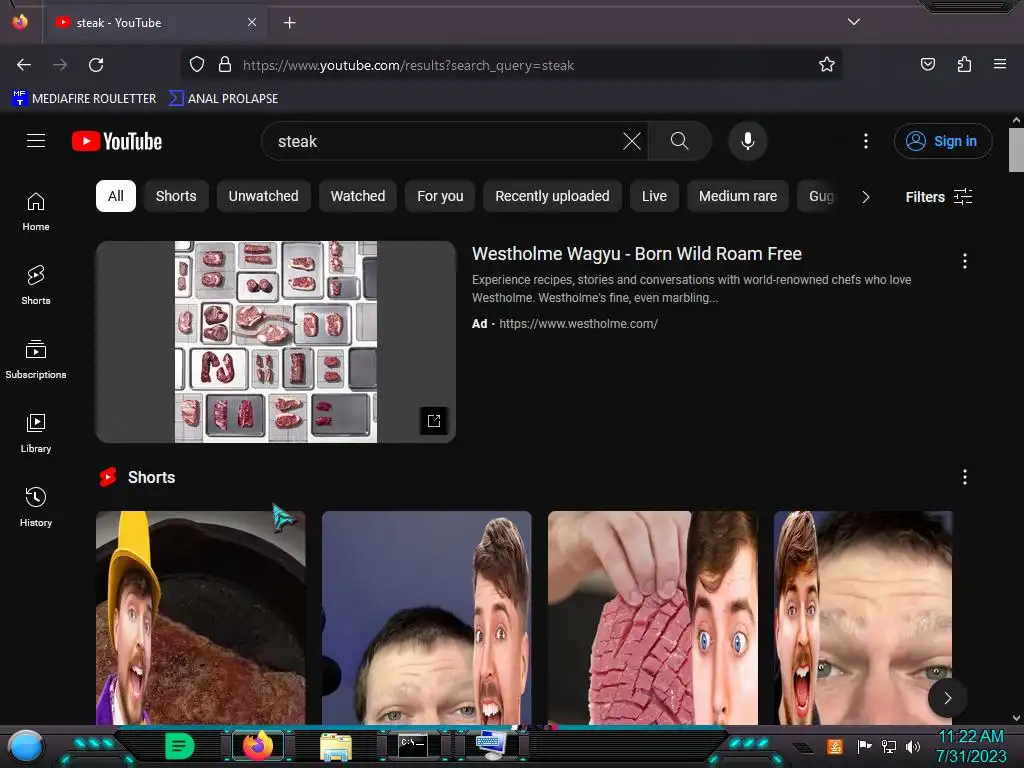Image resolution: width=1024 pixels, height=768 pixels.
Task: Open a new browser tab
Action: click(x=289, y=23)
